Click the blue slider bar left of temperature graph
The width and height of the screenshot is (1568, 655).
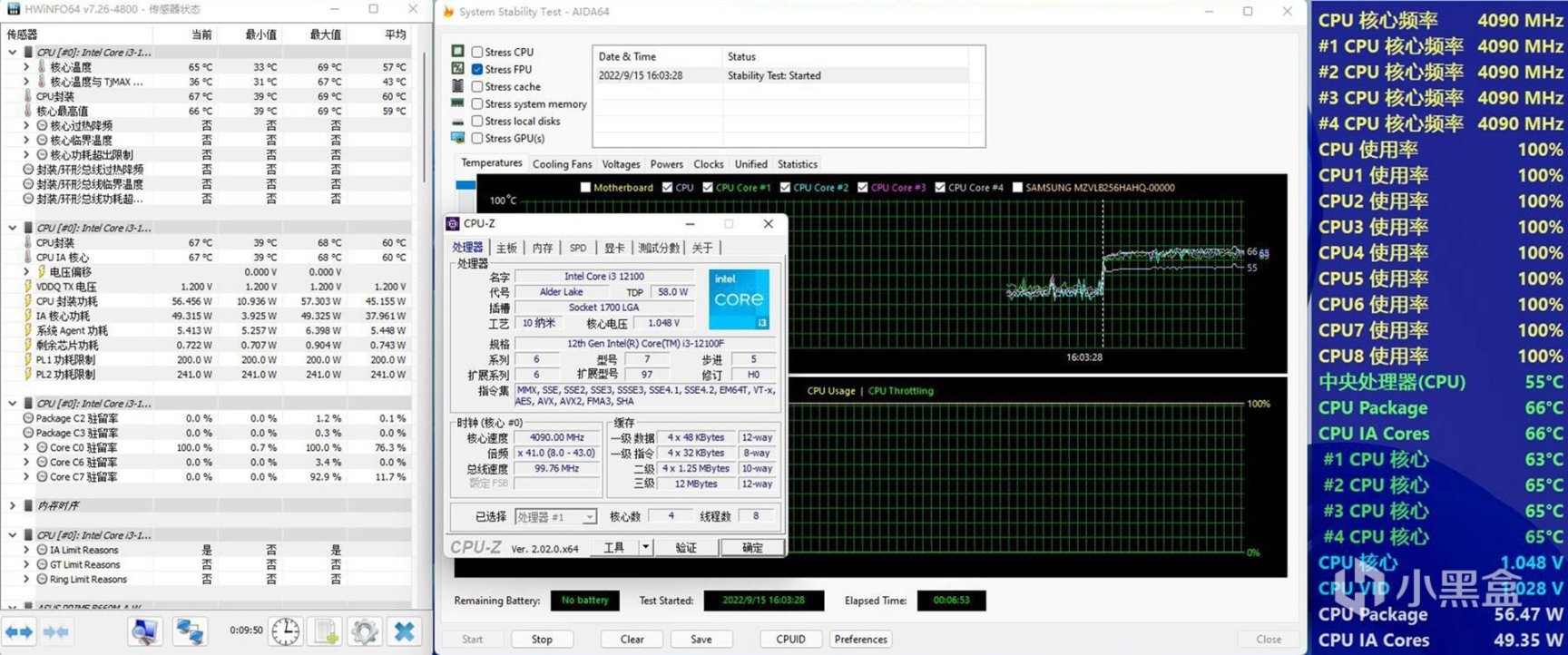pos(465,184)
